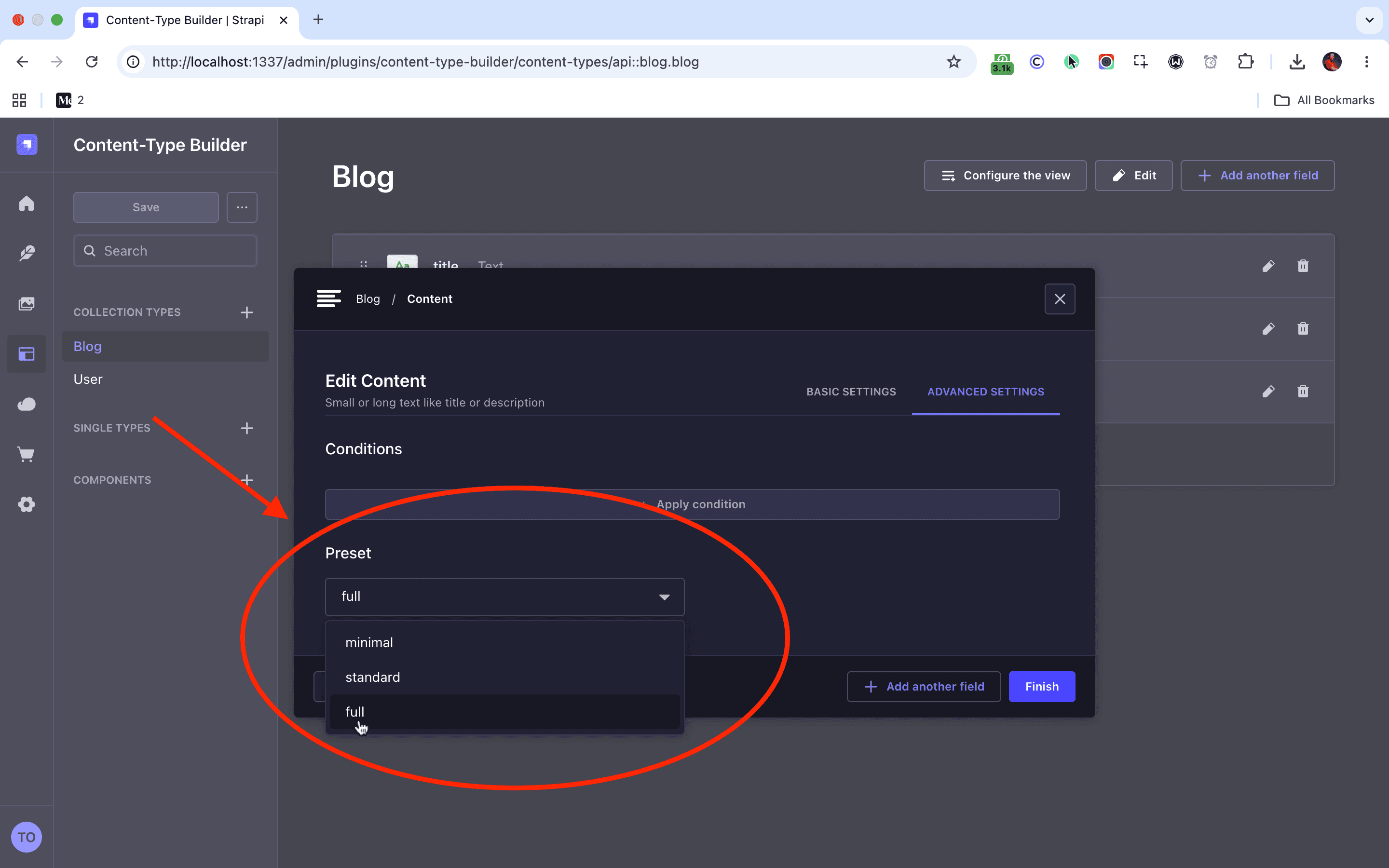Switch to the Basic Settings tab
The width and height of the screenshot is (1389, 868).
coord(851,392)
